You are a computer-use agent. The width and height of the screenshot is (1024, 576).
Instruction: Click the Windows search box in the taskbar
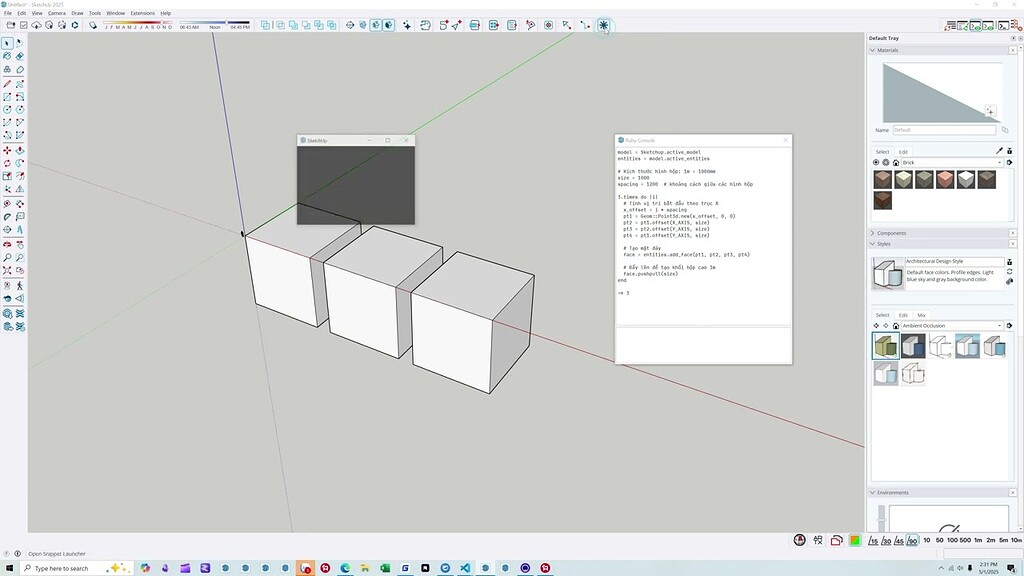pos(65,568)
